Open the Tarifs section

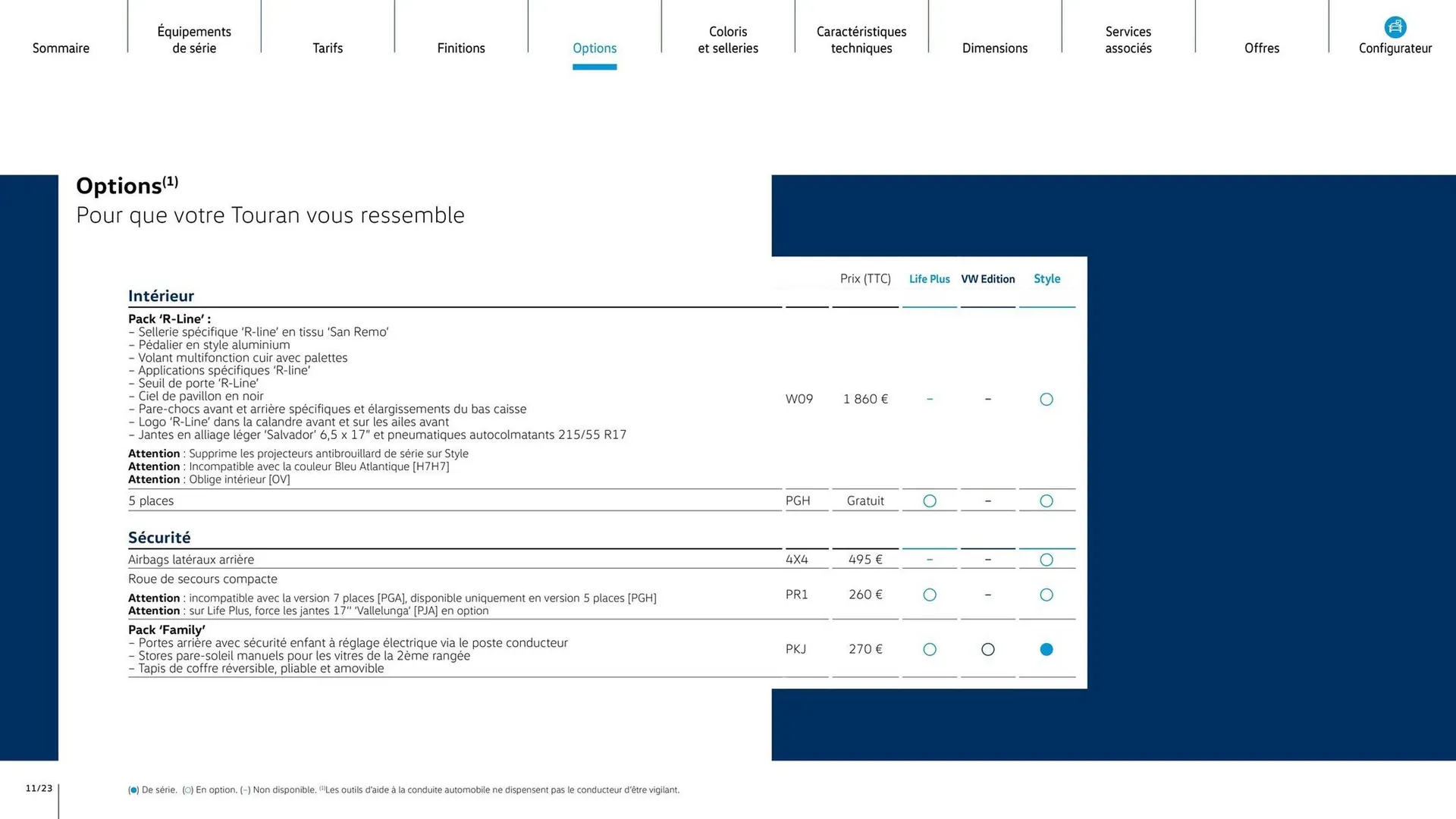(x=328, y=48)
